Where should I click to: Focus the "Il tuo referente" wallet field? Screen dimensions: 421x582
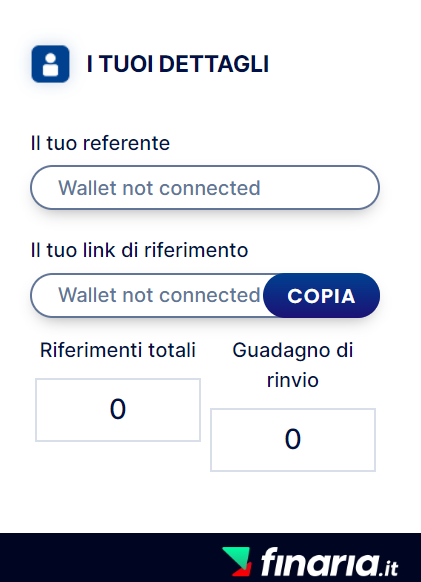pyautogui.click(x=205, y=187)
